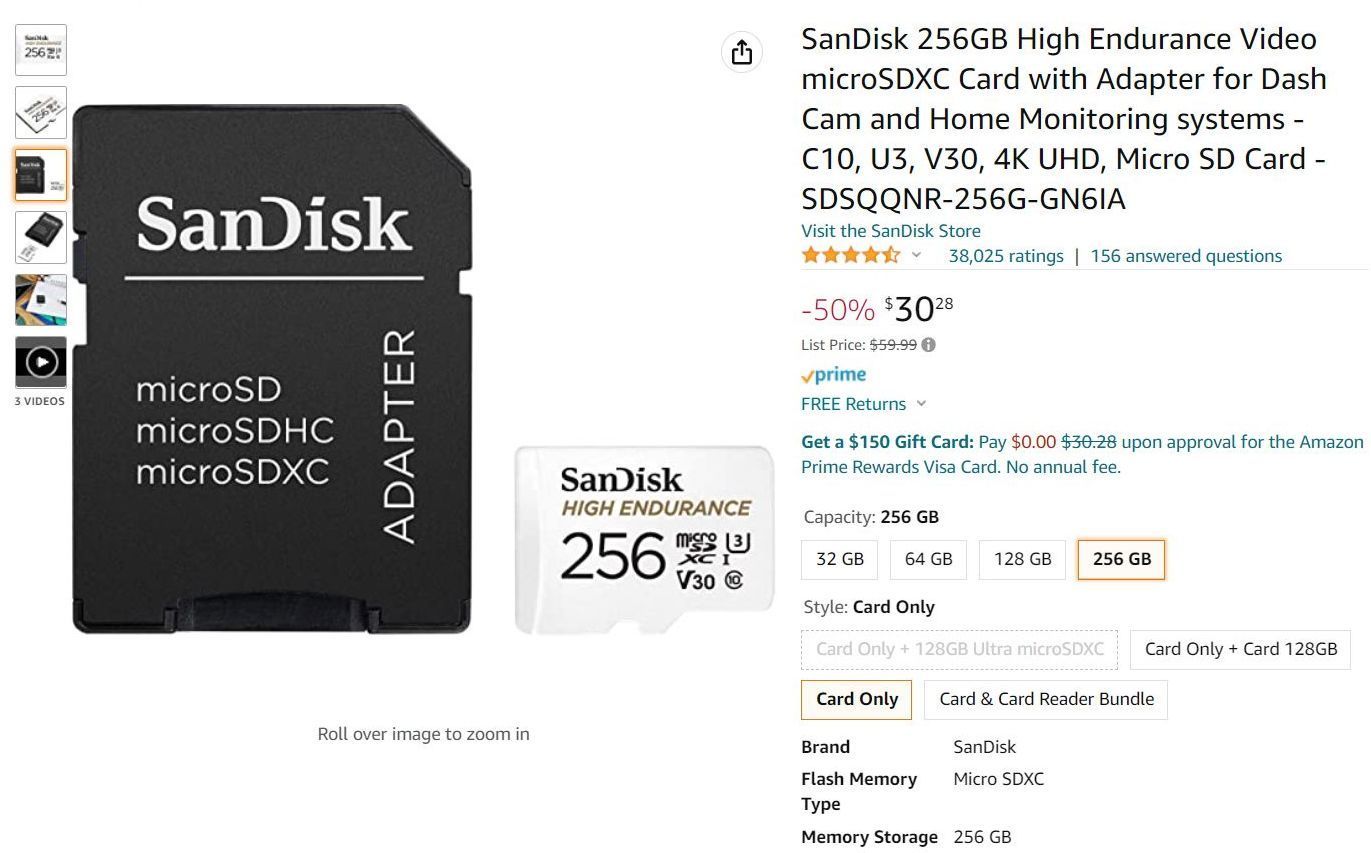Choose the 128 GB capacity
The height and width of the screenshot is (853, 1371).
1021,559
